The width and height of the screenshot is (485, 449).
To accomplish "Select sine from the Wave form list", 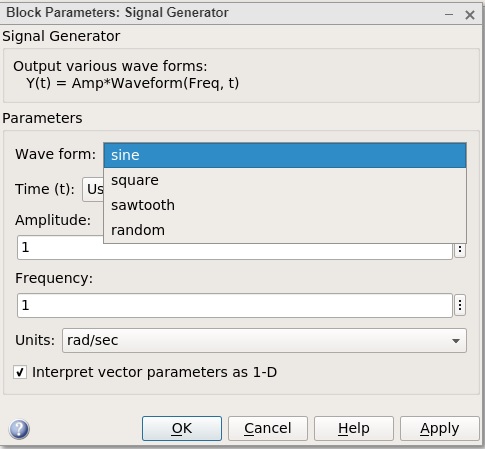I will pyautogui.click(x=285, y=155).
